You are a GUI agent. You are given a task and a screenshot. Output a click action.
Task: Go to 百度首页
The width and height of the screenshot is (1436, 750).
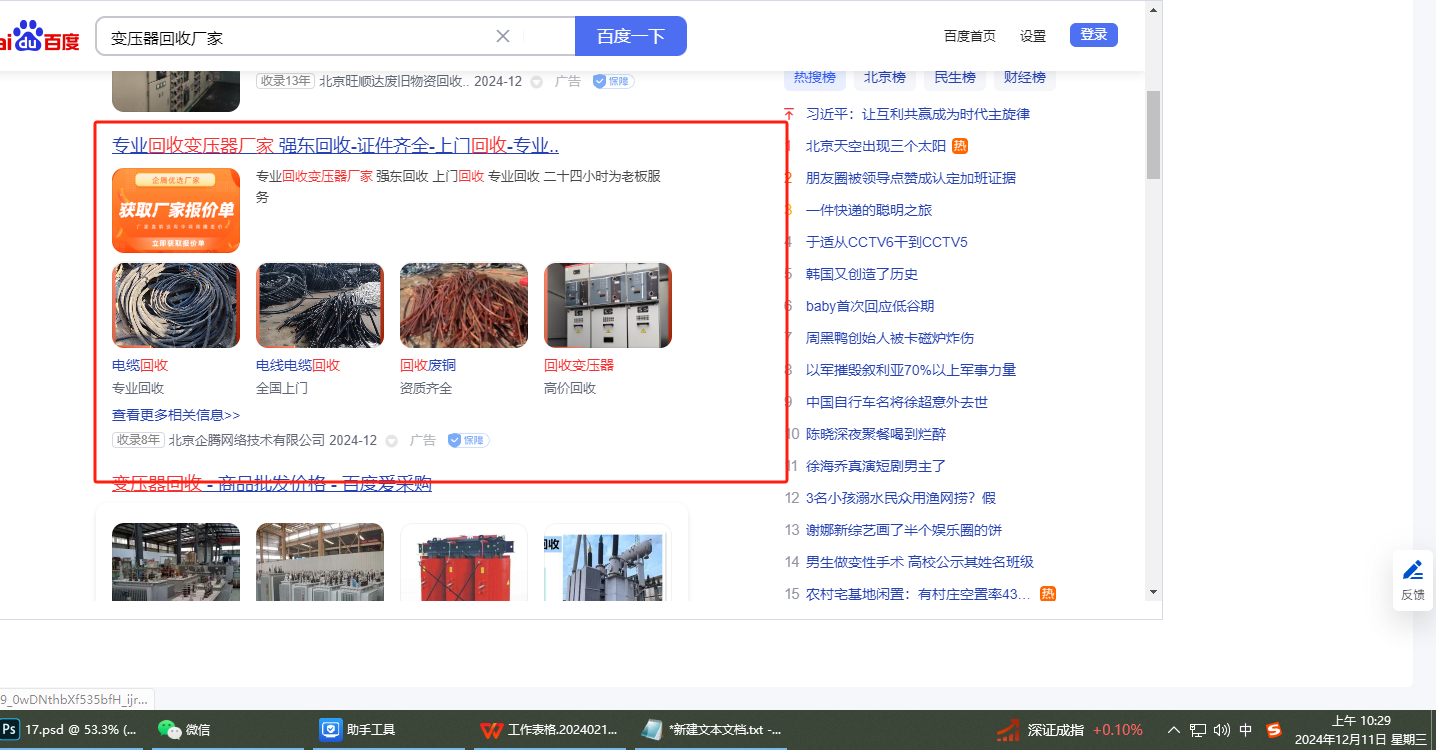pyautogui.click(x=970, y=36)
